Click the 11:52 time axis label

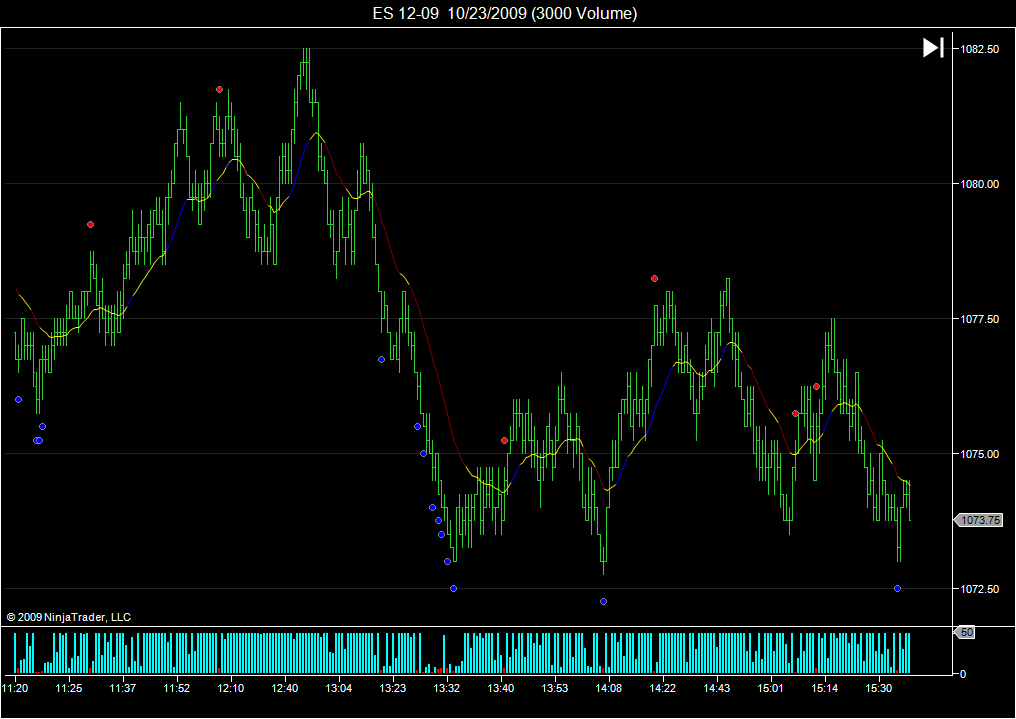click(176, 688)
